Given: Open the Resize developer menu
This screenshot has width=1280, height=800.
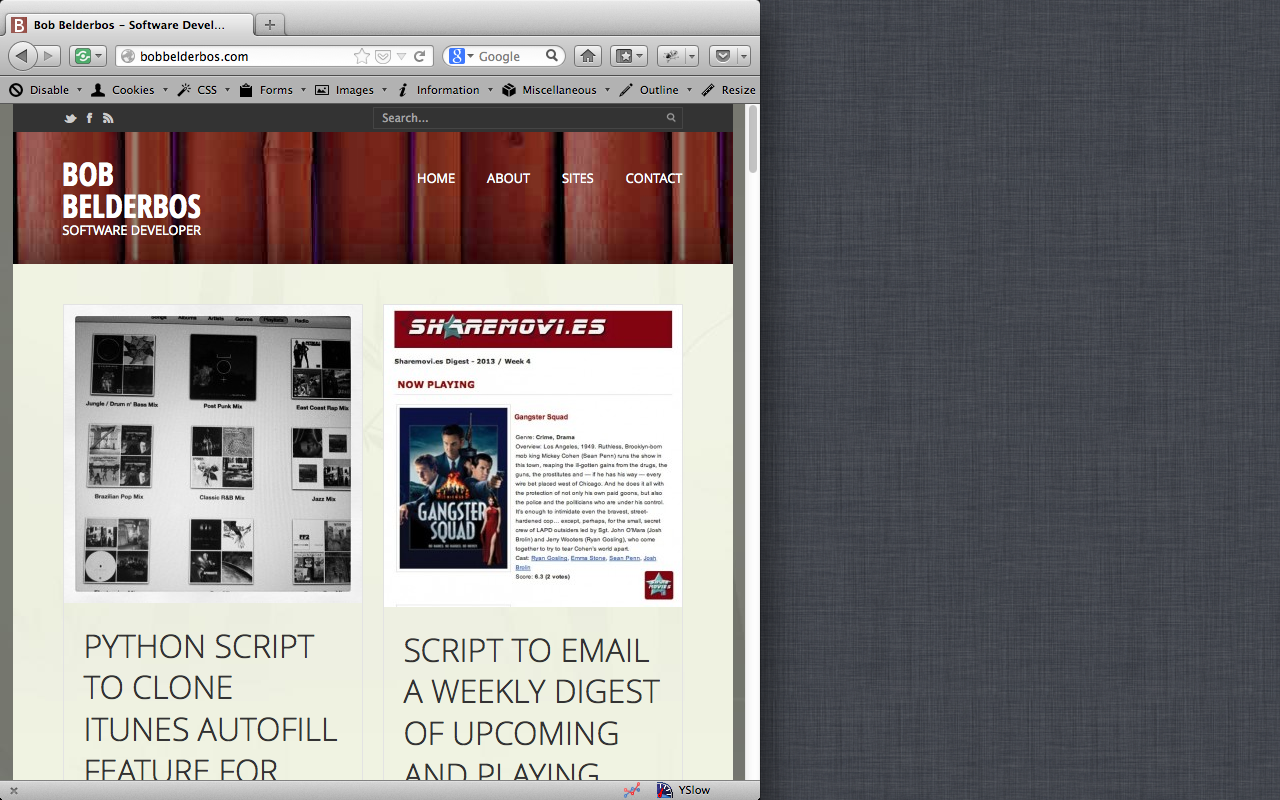Looking at the screenshot, I should [729, 90].
